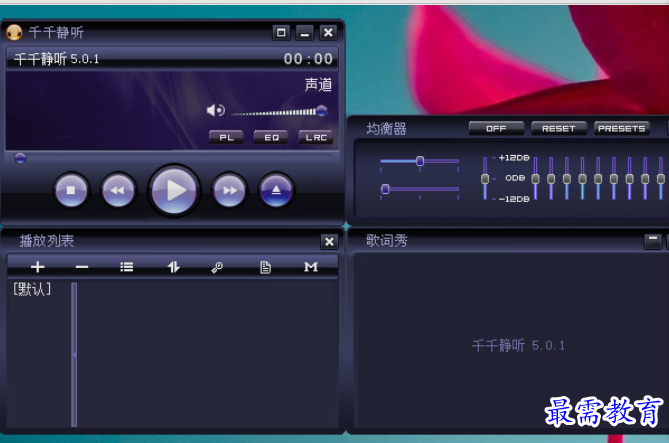Click the TTPlayer orange logo icon

coord(14,32)
